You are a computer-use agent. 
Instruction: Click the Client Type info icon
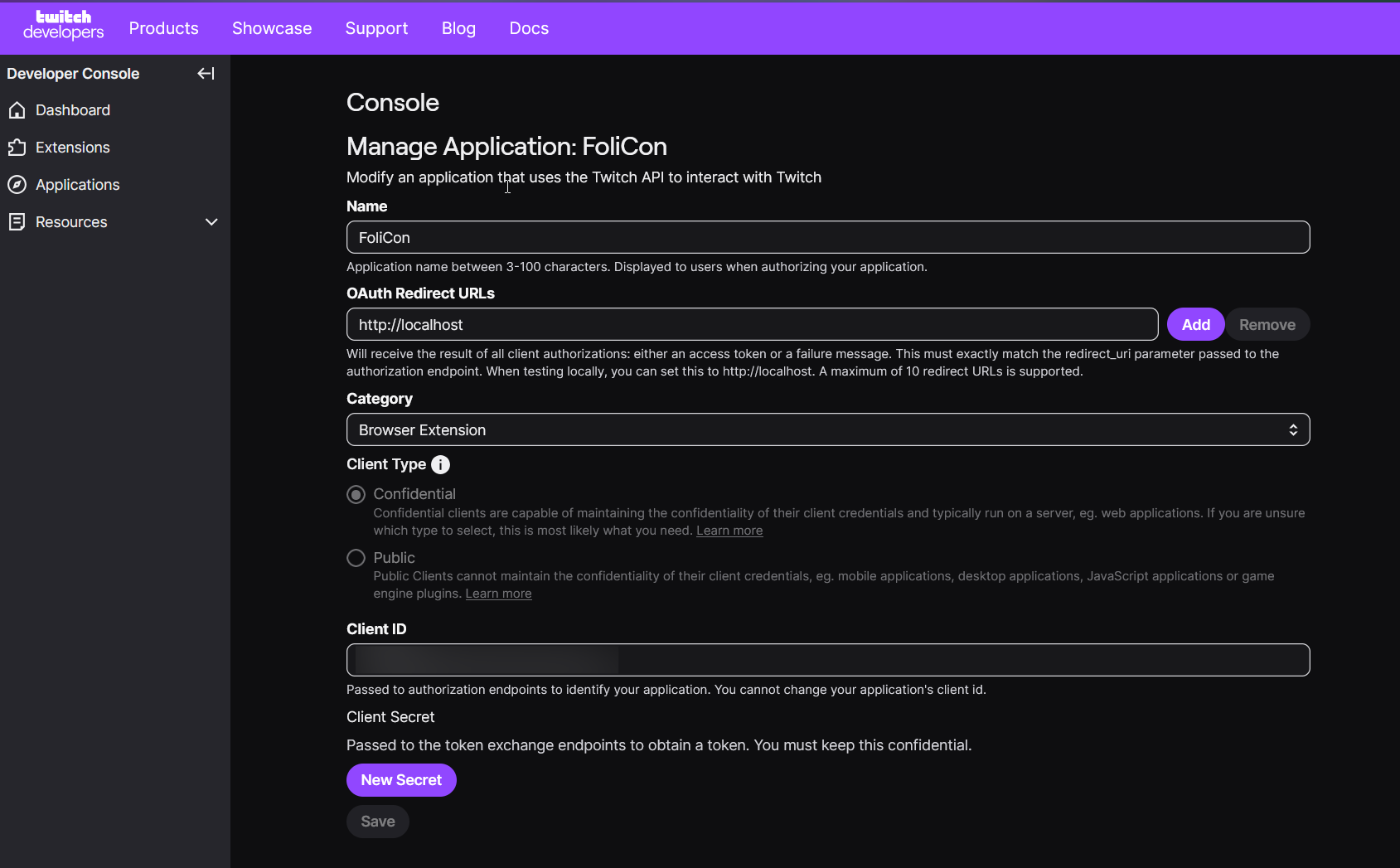(x=441, y=465)
